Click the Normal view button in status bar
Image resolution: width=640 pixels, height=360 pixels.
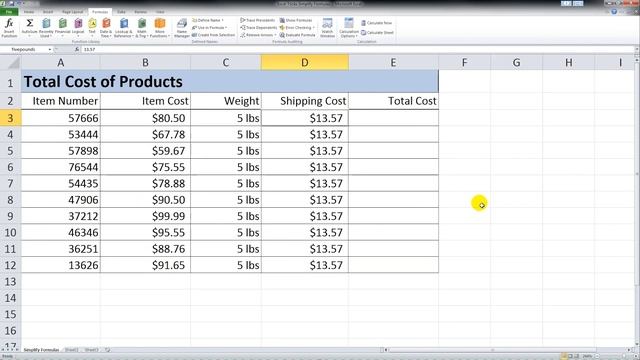pos(564,356)
